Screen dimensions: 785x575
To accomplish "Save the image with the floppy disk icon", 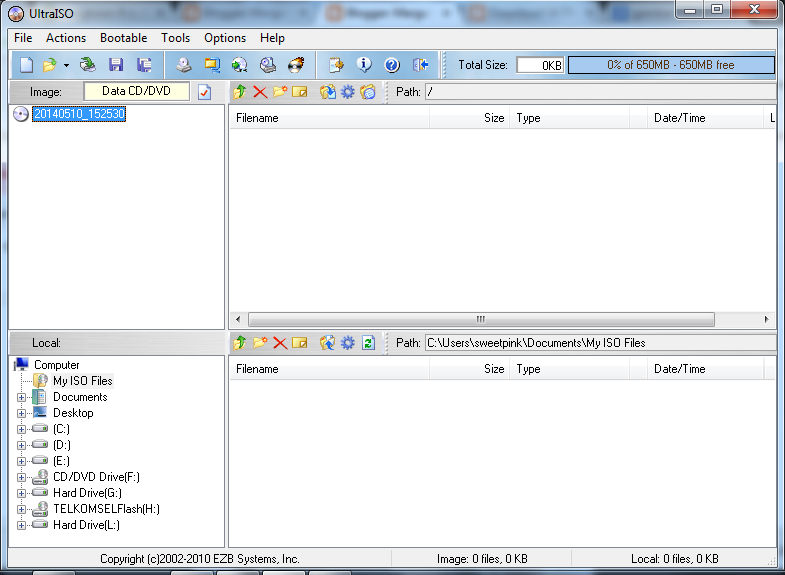I will (116, 65).
